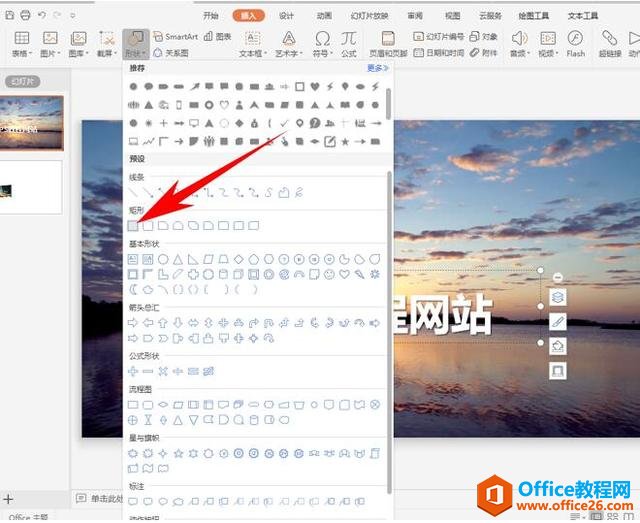Select the isosceles triangle in 基本形状
Screen dimensions: 640x523
pos(178,259)
